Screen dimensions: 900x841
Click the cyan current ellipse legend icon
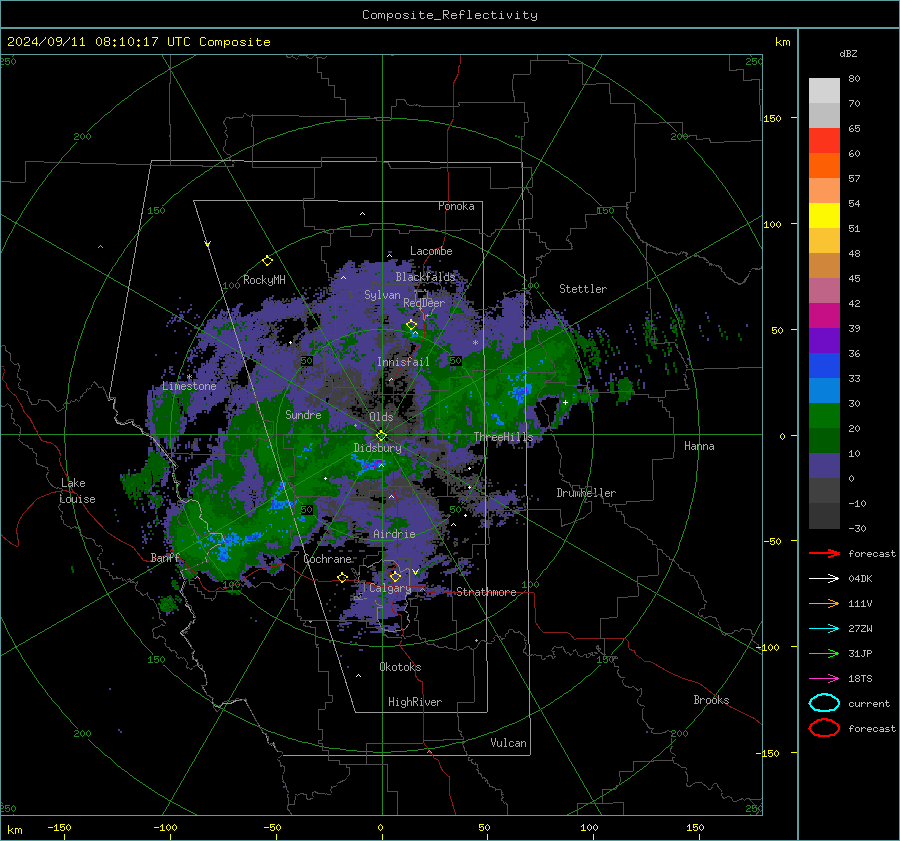(824, 703)
